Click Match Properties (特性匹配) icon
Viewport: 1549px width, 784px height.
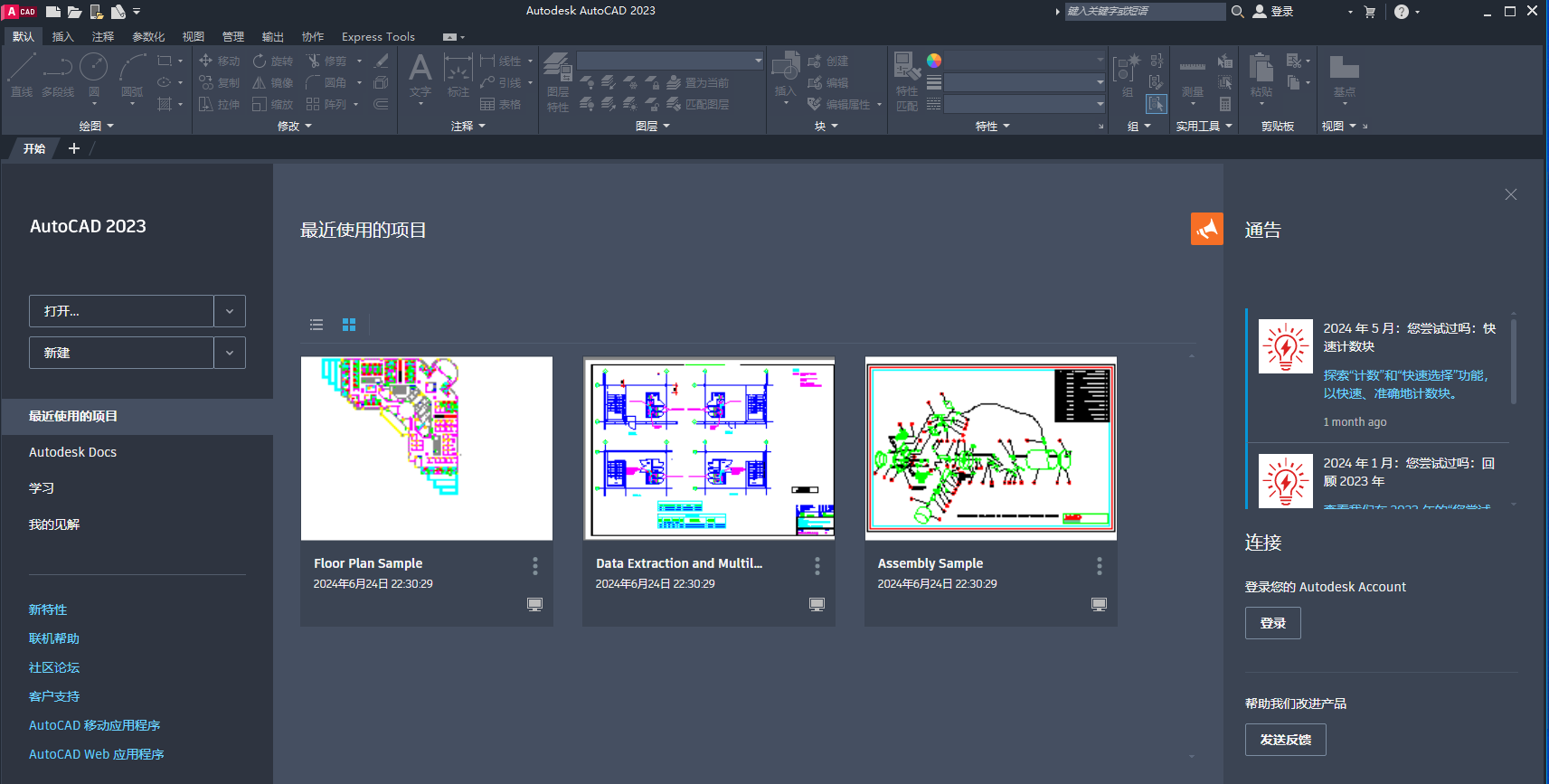pyautogui.click(x=907, y=81)
